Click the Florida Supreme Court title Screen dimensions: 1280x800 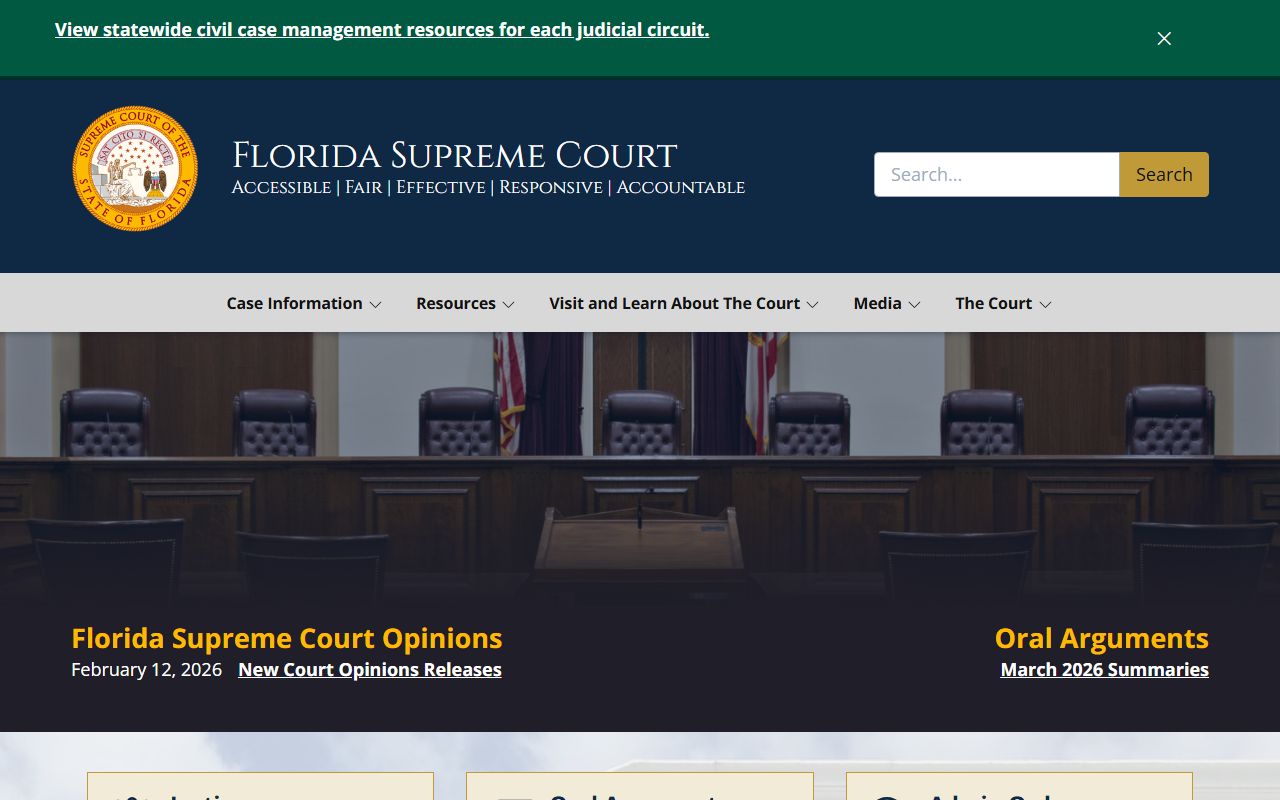click(x=455, y=155)
